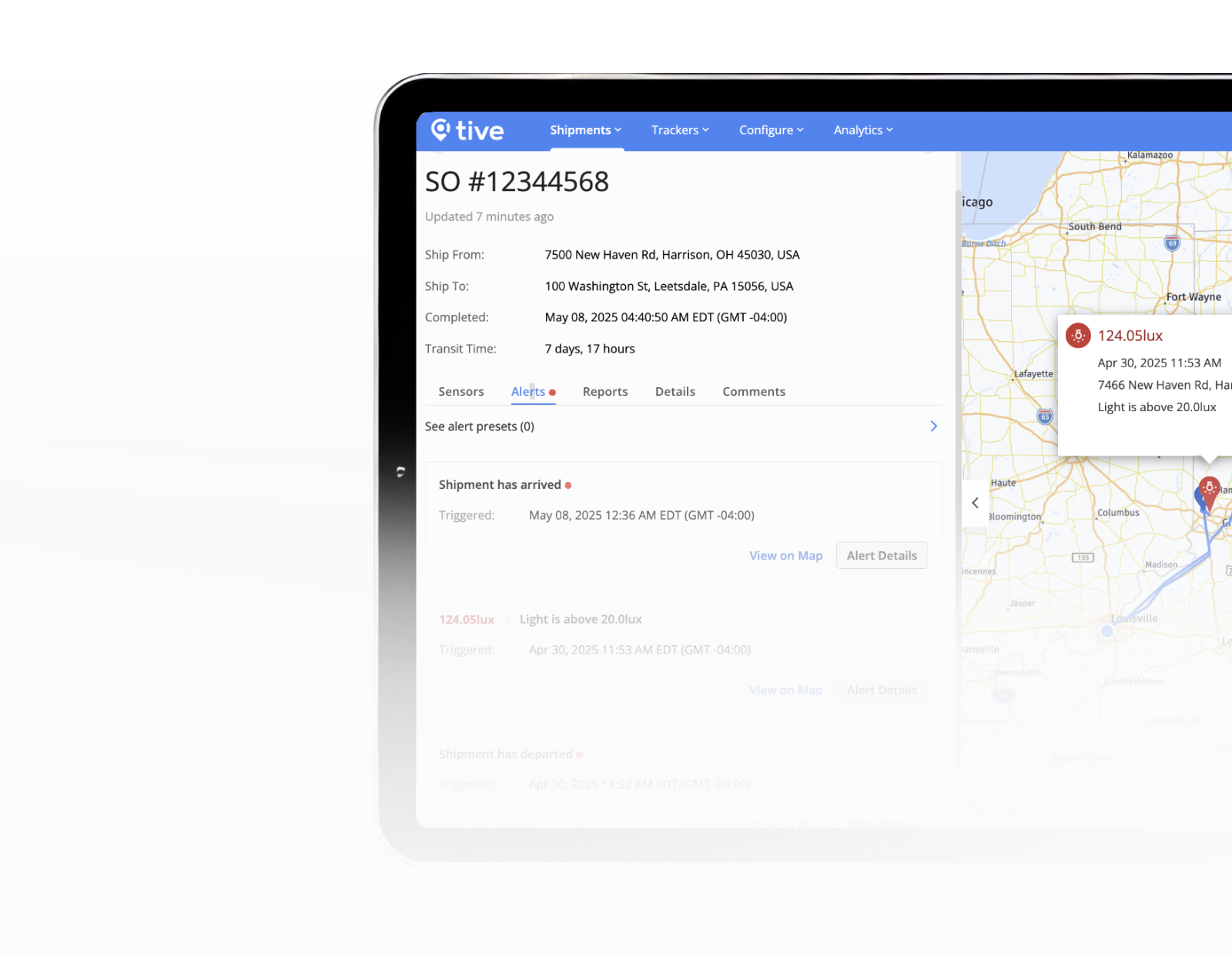Expand the Configure menu

(771, 130)
